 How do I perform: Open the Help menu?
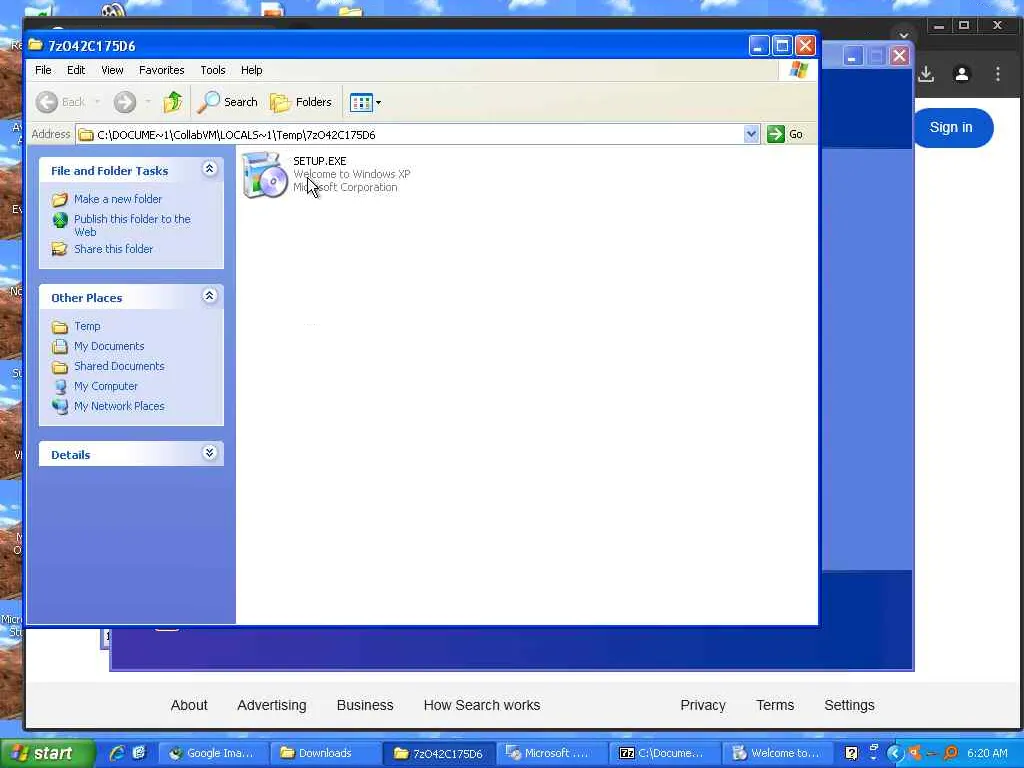click(x=251, y=70)
